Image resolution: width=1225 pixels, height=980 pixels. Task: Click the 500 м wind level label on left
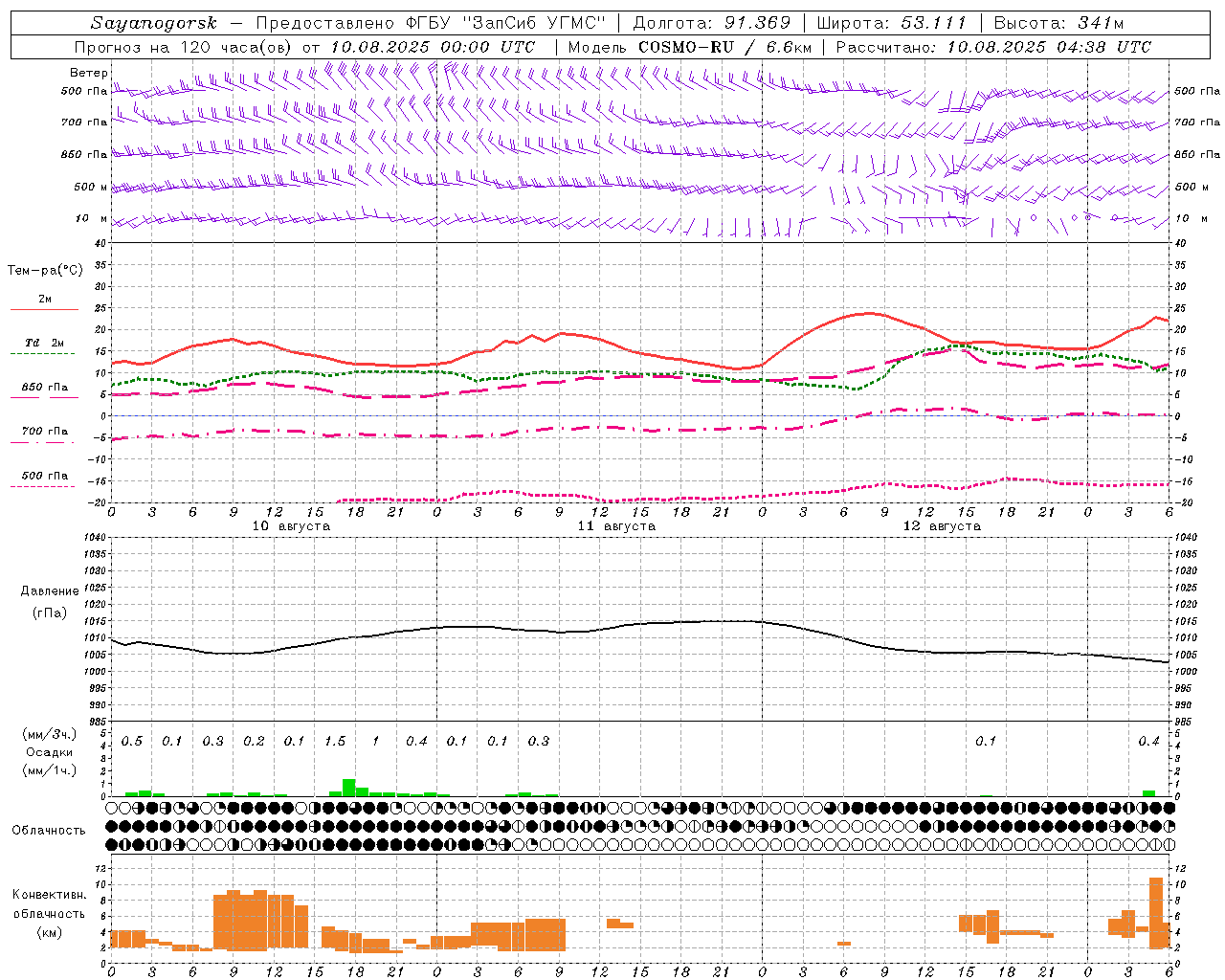pyautogui.click(x=91, y=187)
